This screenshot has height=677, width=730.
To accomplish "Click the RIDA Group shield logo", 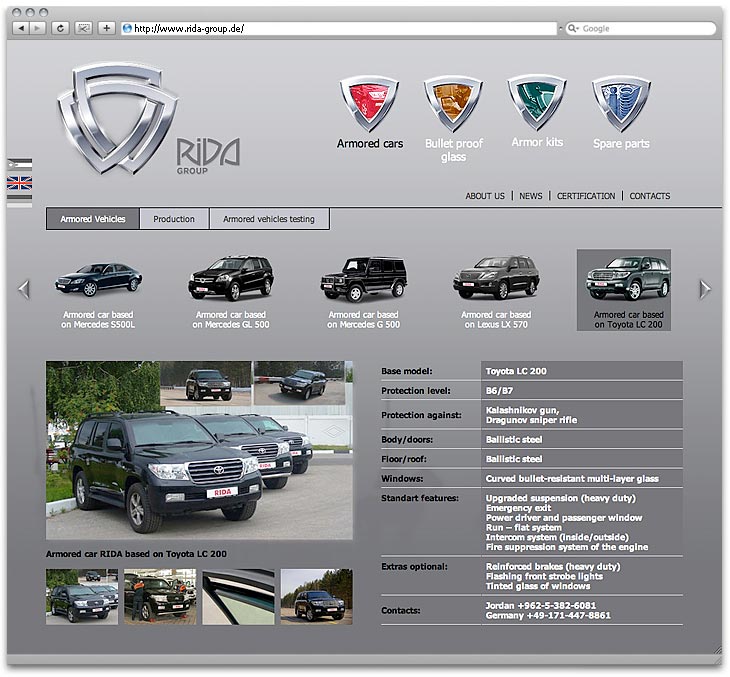I will pyautogui.click(x=118, y=118).
